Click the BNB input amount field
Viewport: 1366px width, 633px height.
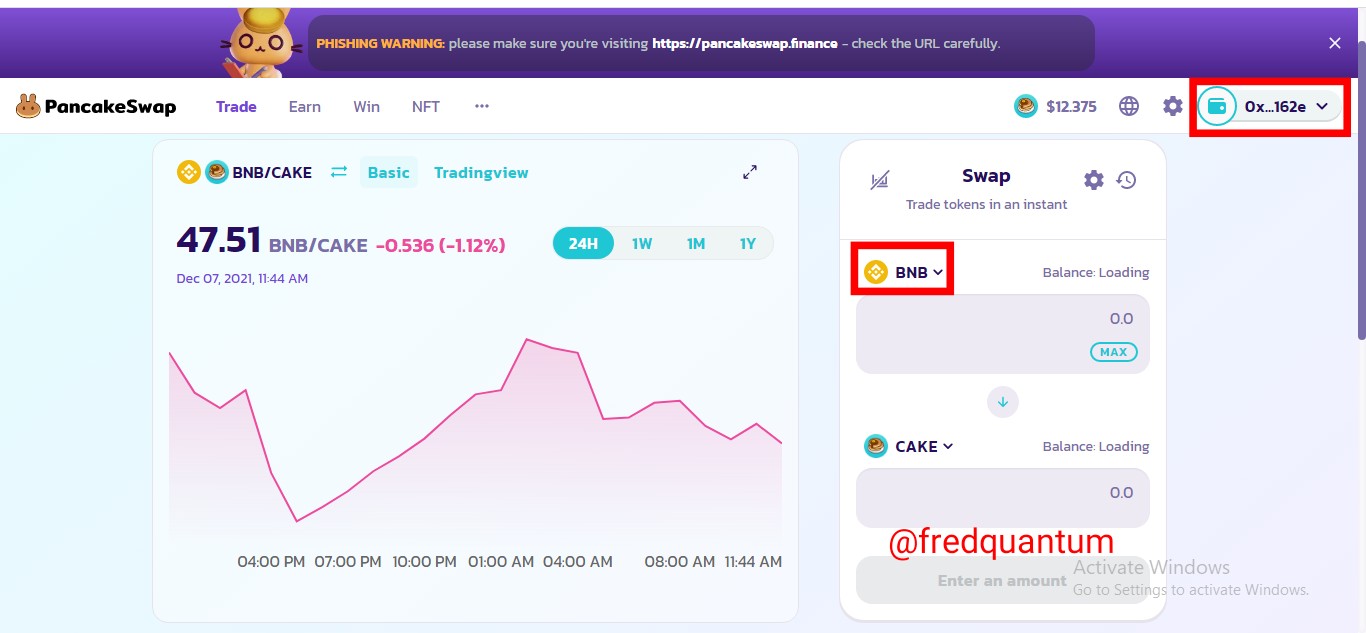click(1003, 334)
